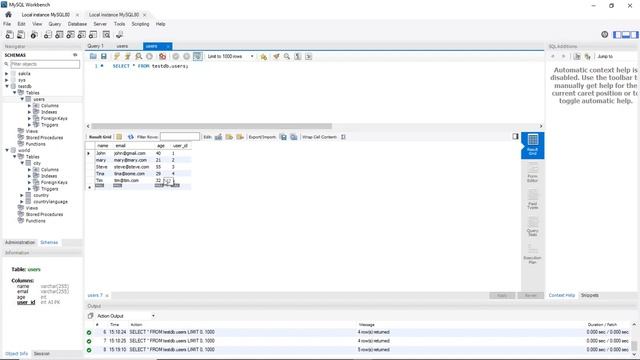The image size is (640, 360).
Task: Show the Execution Plan panel
Action: 532,254
